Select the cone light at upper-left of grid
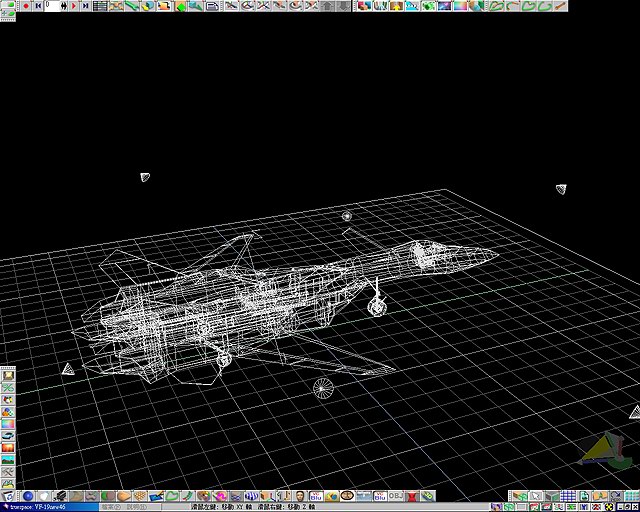The image size is (640, 512). click(145, 177)
